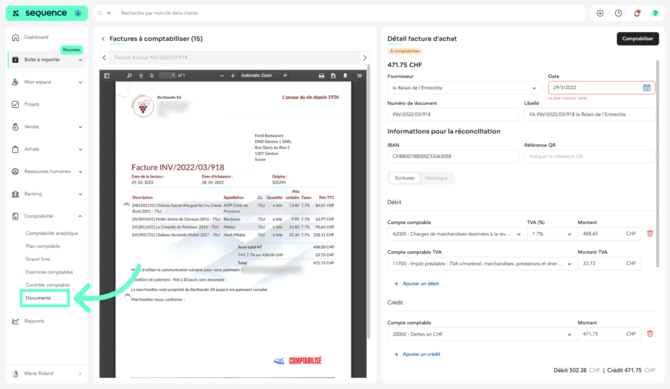The width and height of the screenshot is (670, 389).
Task: Switch to the Historique tab
Action: [436, 178]
